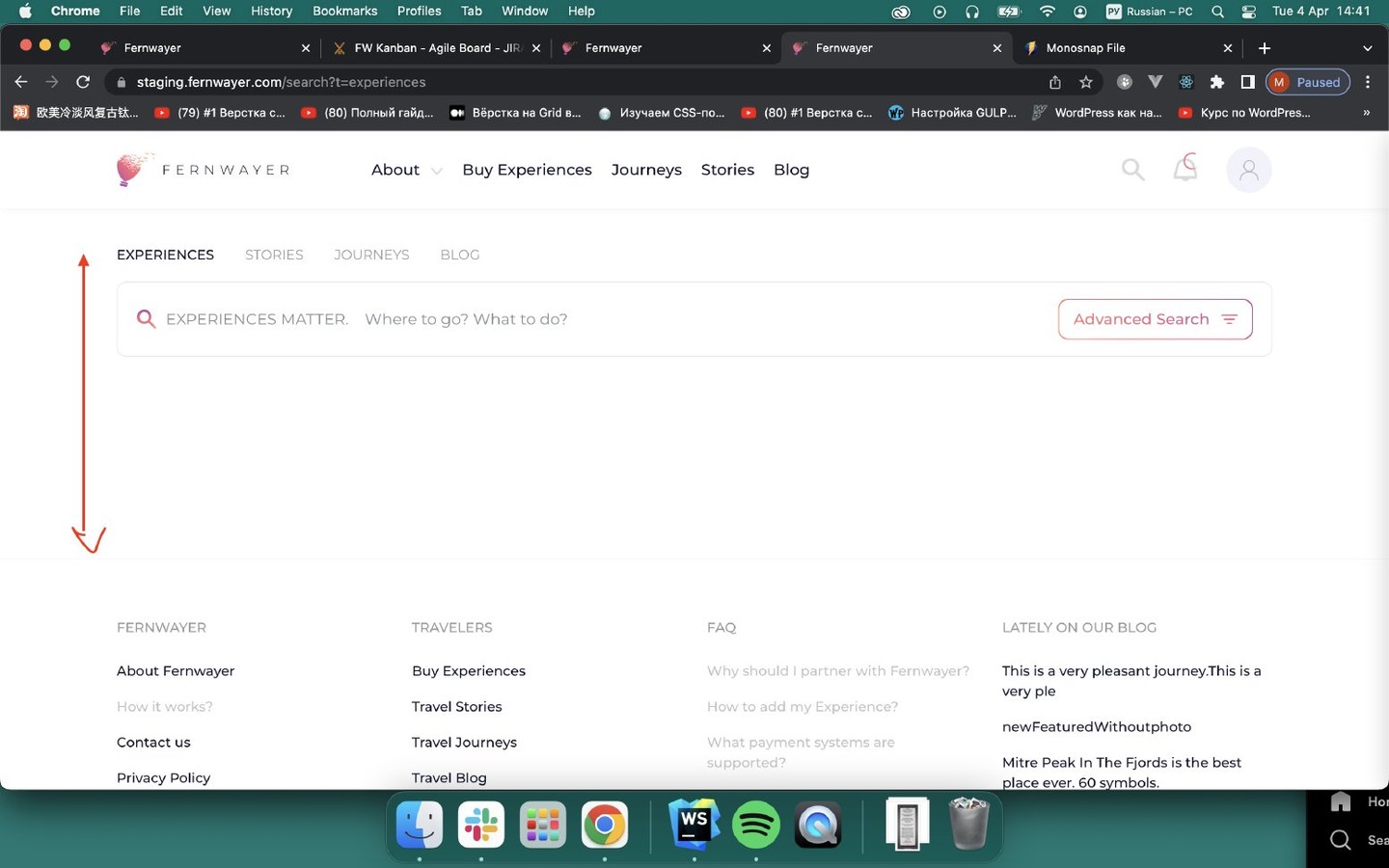The image size is (1389, 868).
Task: Open the Chrome extensions puzzle icon
Action: [x=1217, y=82]
